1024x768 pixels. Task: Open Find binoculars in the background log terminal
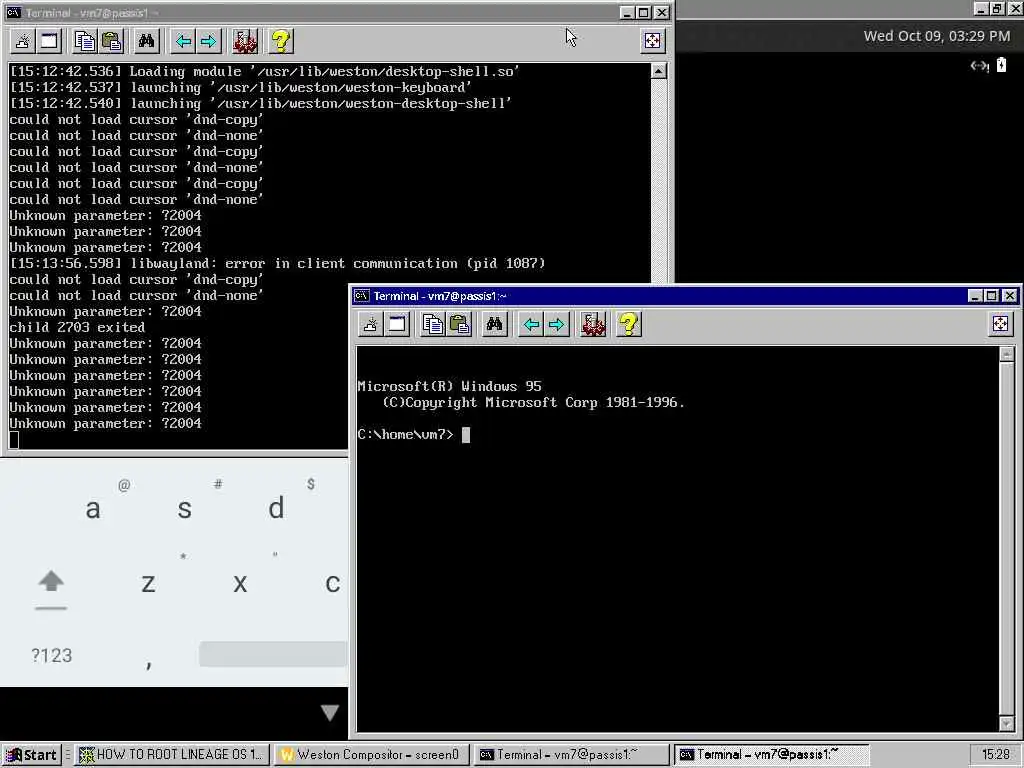point(146,41)
